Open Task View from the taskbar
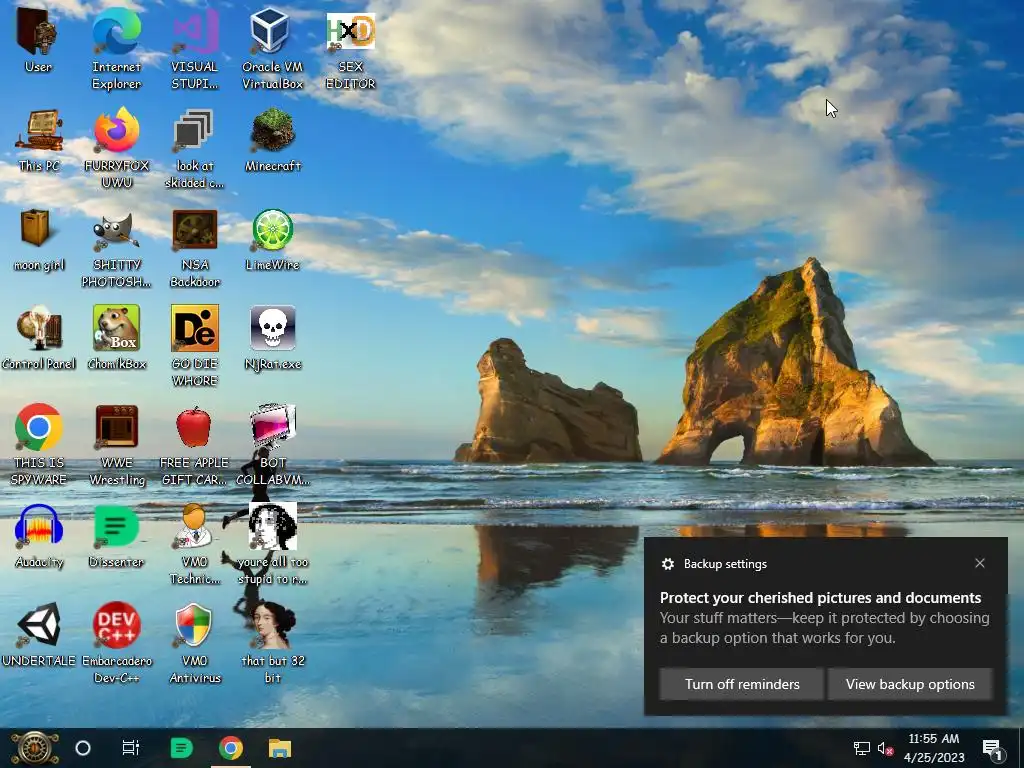1024x768 pixels. tap(131, 748)
